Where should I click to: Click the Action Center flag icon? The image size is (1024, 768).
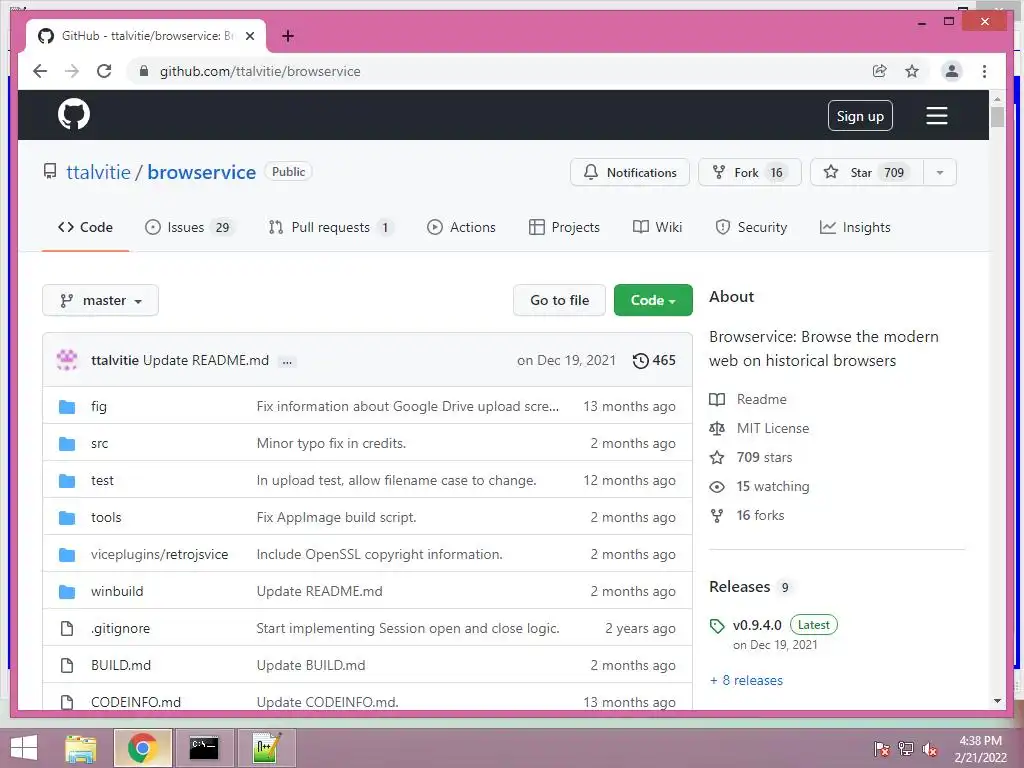click(881, 748)
